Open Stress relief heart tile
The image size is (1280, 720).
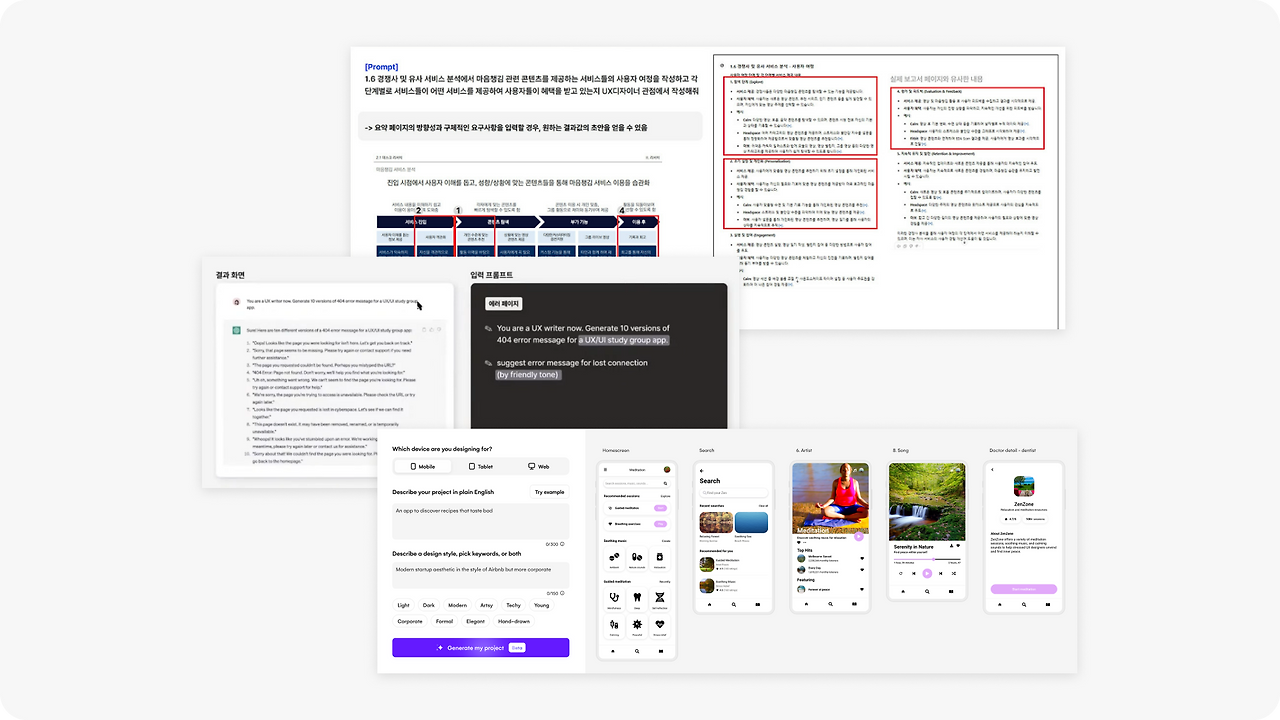(x=660, y=626)
